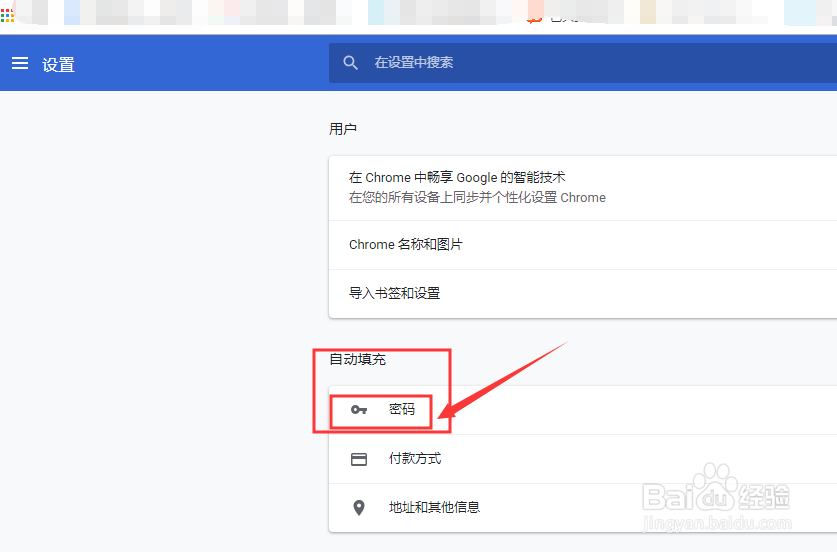Click the credit card icon beside 付款方式

359,459
